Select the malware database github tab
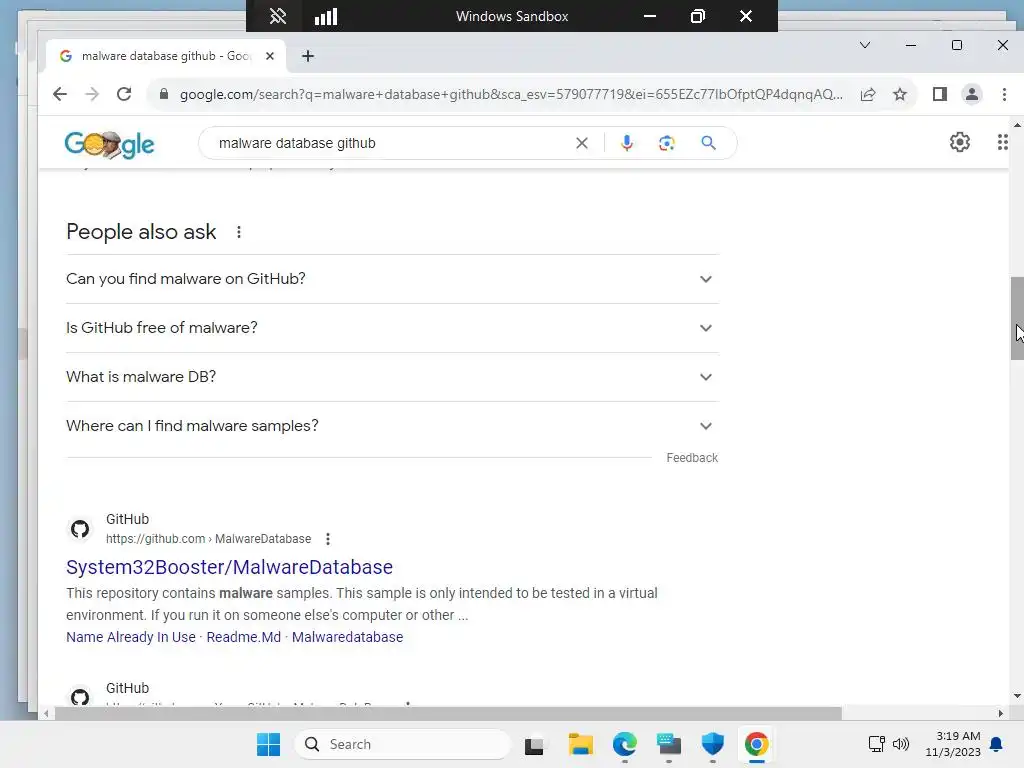This screenshot has width=1024, height=768. [166, 56]
